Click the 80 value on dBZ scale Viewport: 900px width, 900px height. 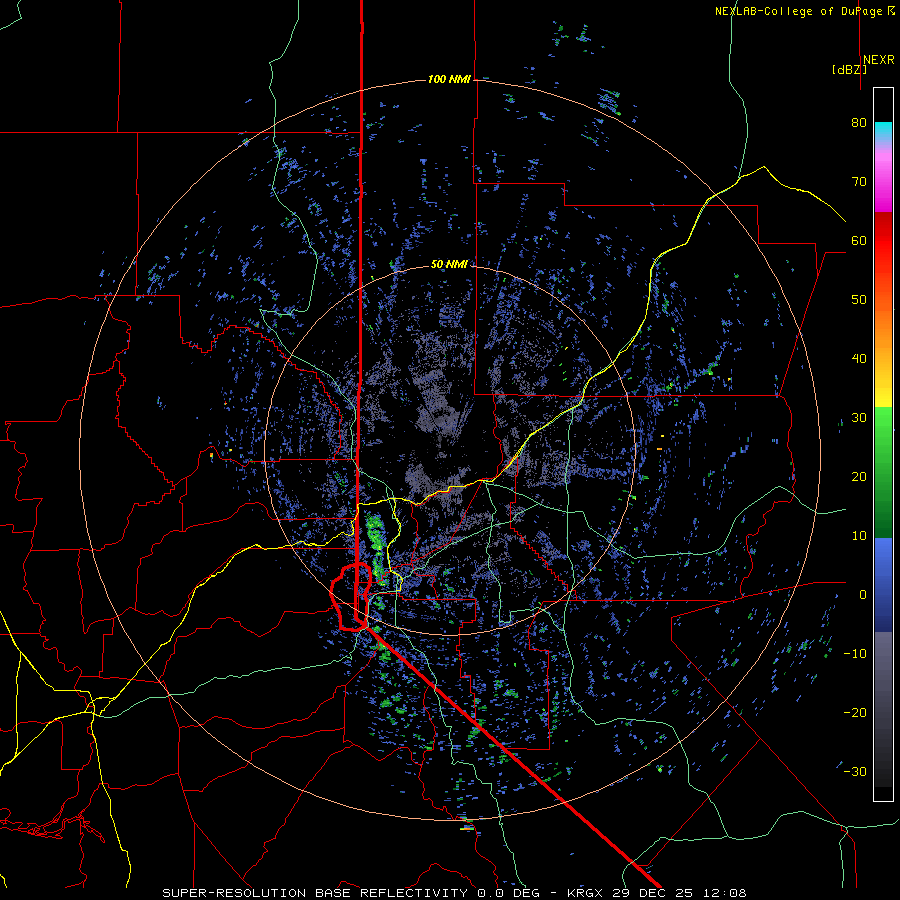click(x=859, y=122)
